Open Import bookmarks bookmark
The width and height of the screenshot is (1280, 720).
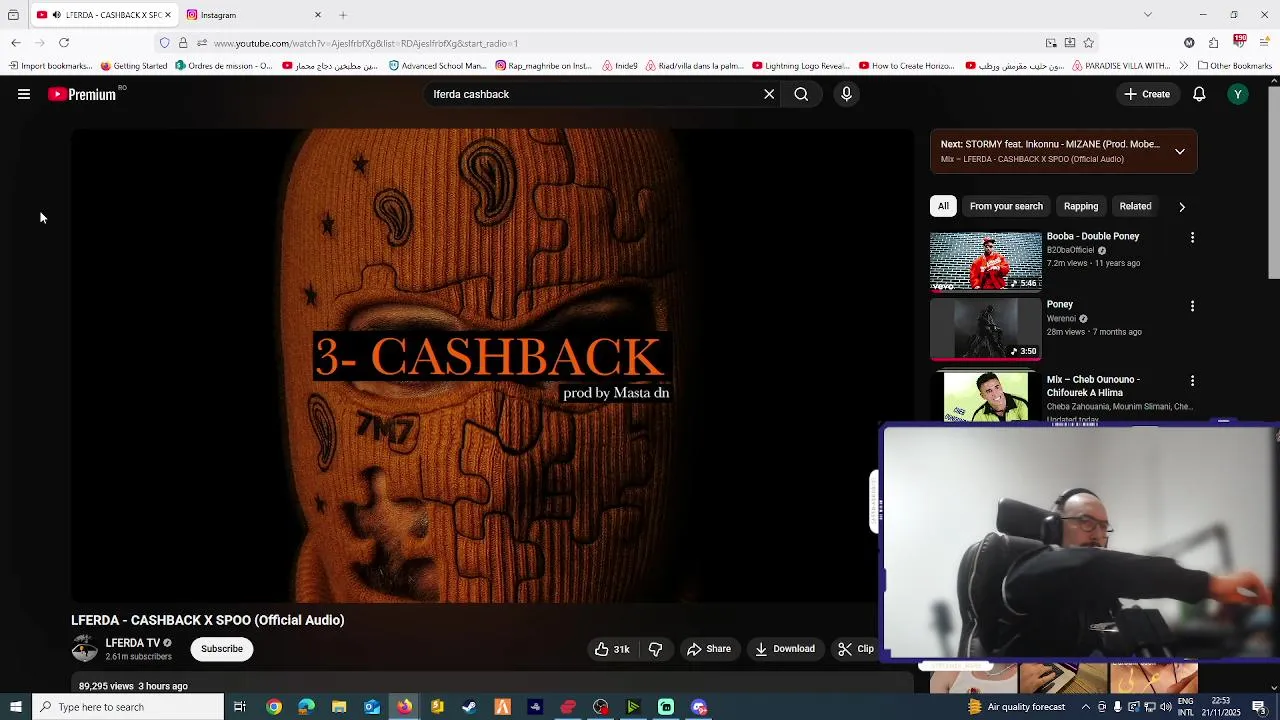point(50,66)
